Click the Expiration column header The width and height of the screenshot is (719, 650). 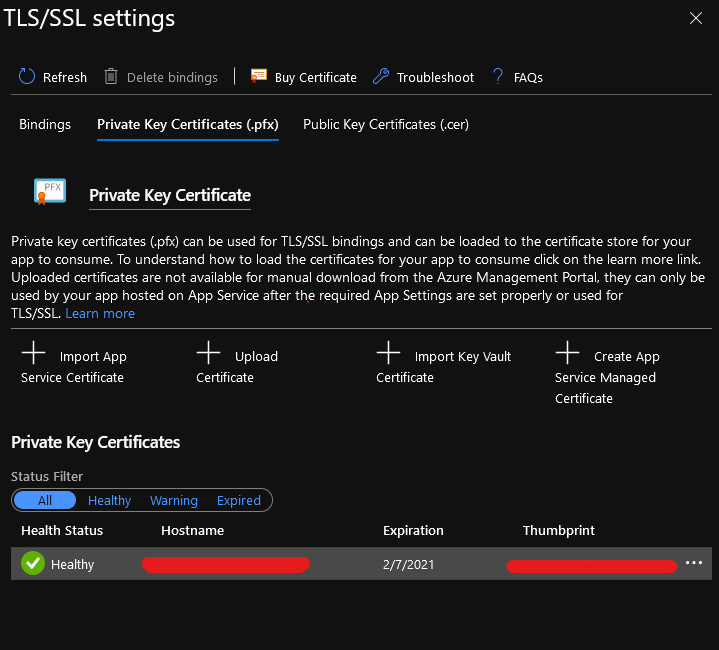413,530
